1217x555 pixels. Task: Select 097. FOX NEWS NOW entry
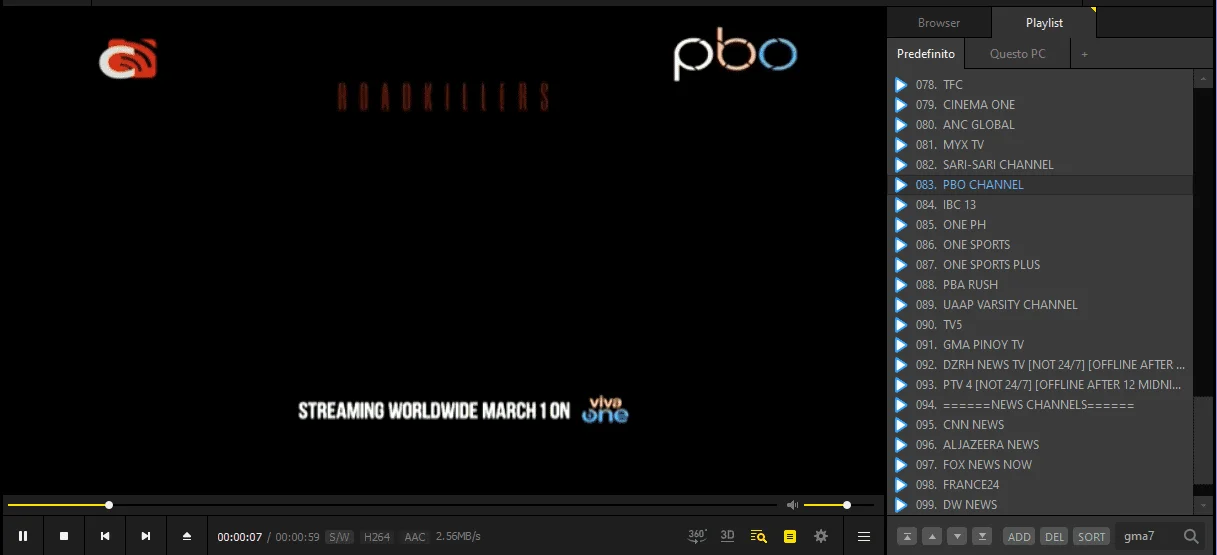(x=1040, y=465)
